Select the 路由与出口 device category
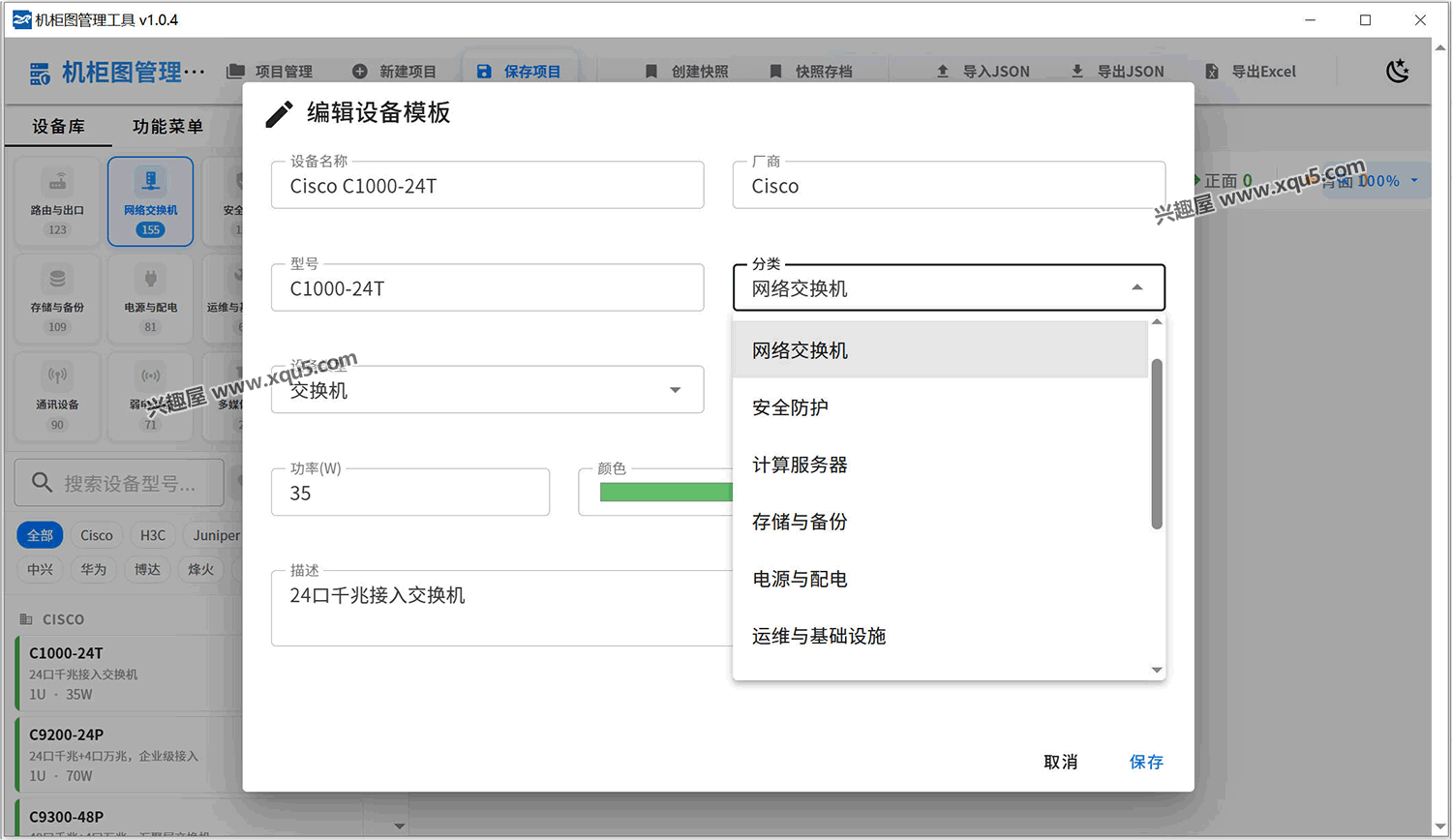Screen dimensions: 1452x840 (x=57, y=201)
